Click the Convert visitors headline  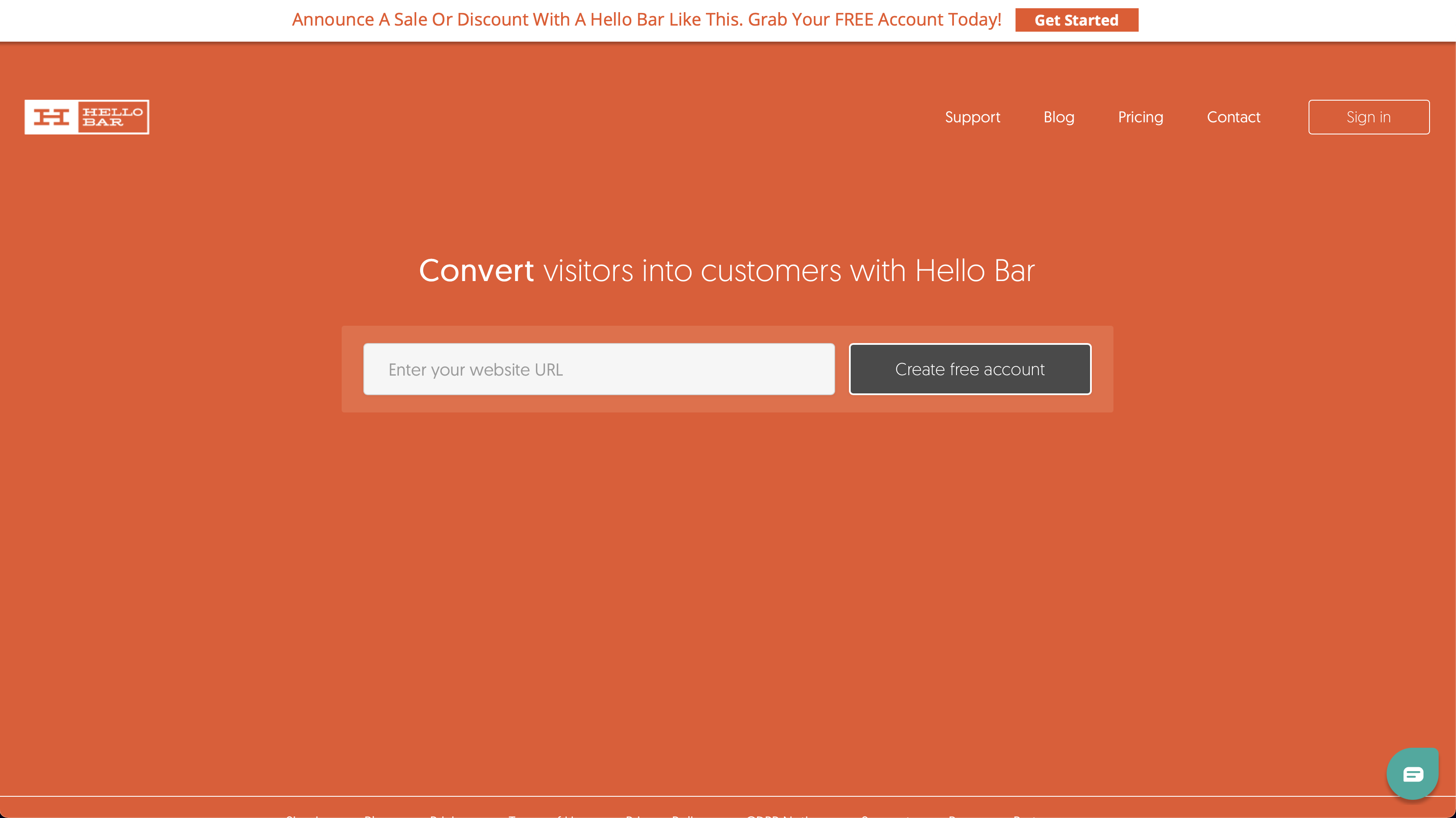(x=727, y=270)
